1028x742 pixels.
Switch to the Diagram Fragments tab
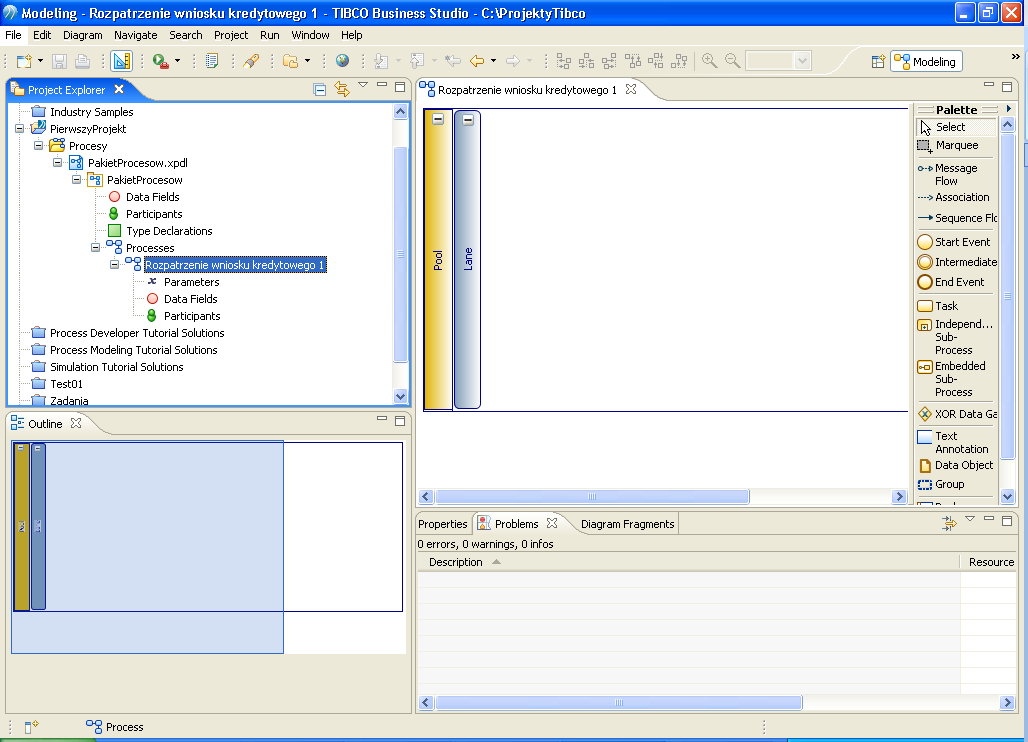tap(627, 524)
